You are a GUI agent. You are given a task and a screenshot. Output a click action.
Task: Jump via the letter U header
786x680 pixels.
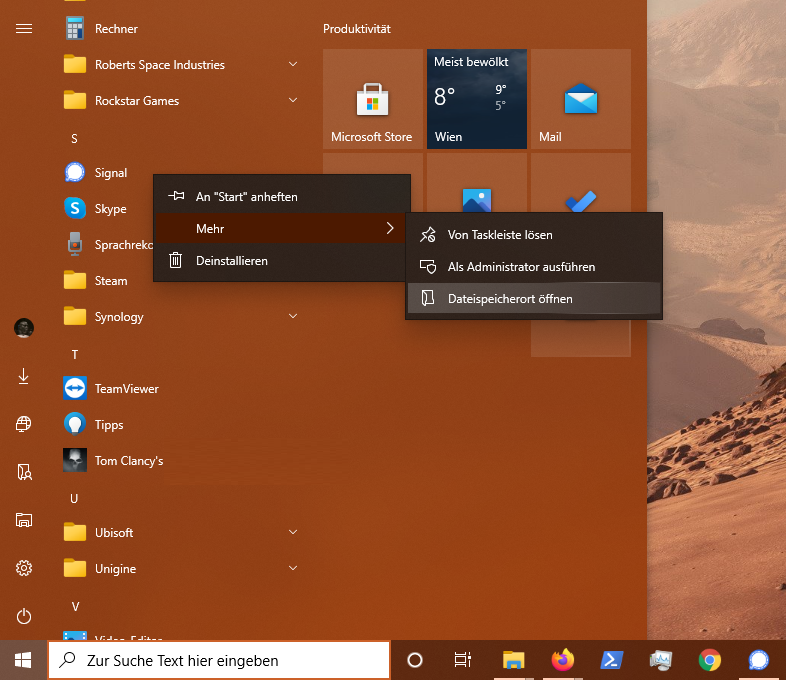click(74, 499)
